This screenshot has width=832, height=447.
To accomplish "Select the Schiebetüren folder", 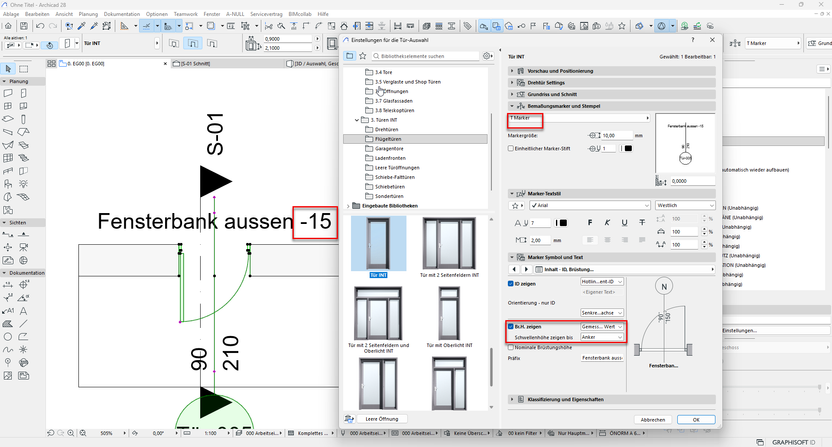I will coord(389,187).
